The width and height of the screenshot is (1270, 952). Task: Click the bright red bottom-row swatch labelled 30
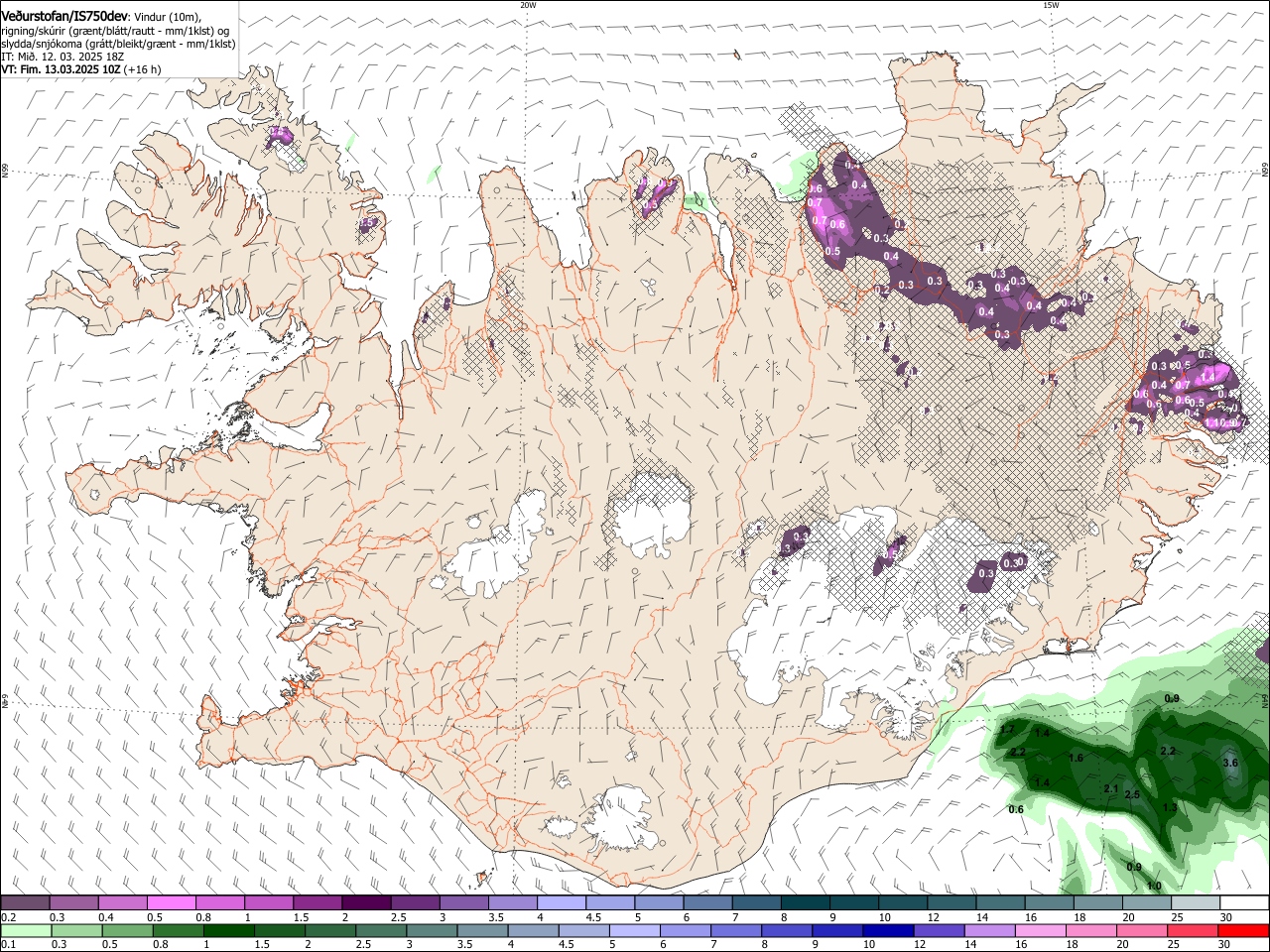click(1243, 931)
